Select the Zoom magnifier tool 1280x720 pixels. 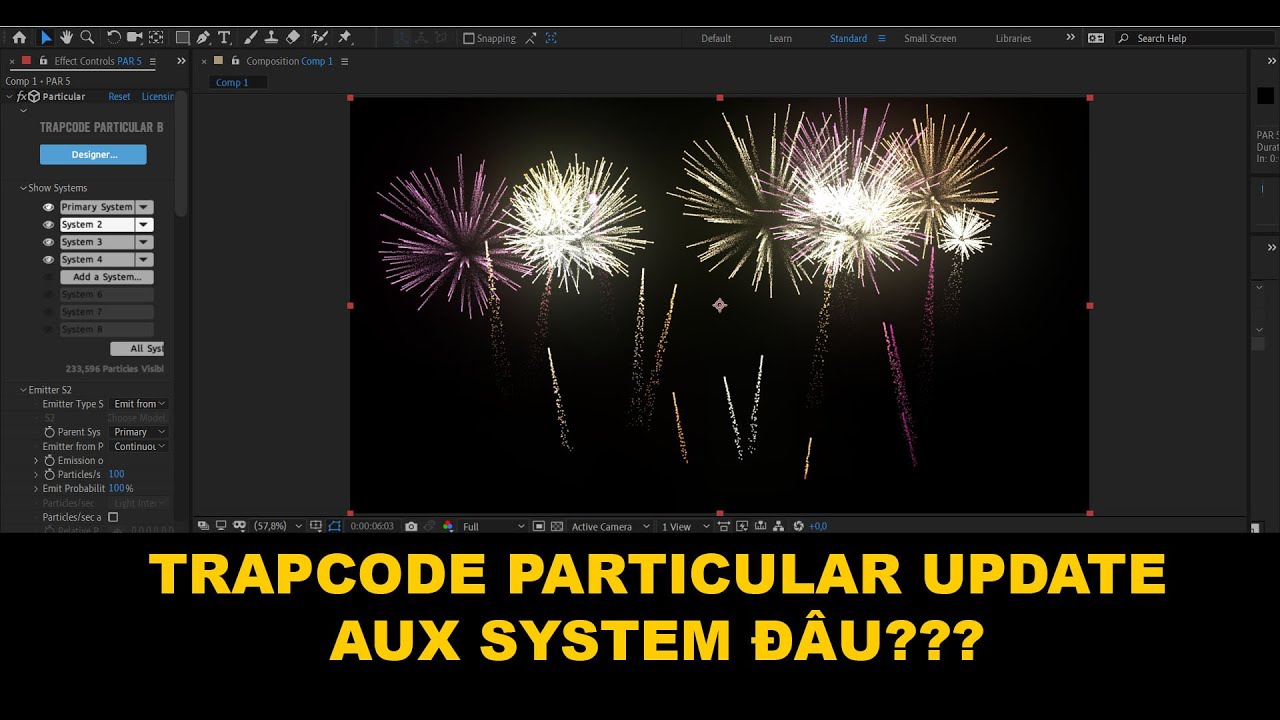pos(87,38)
